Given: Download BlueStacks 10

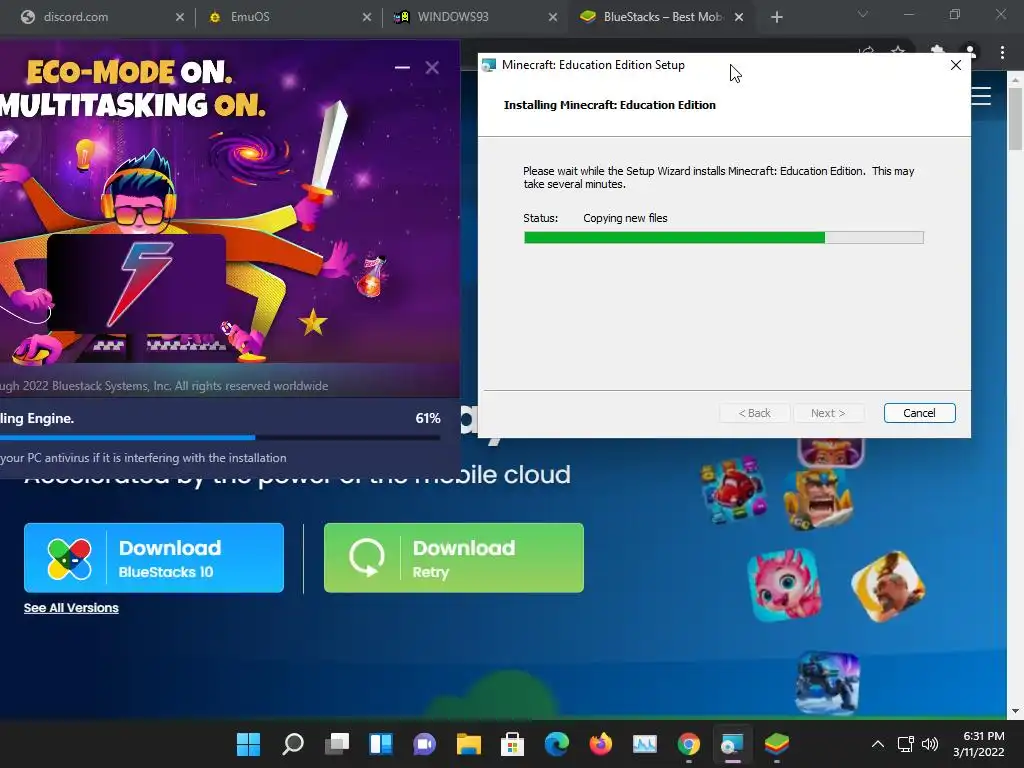Looking at the screenshot, I should pyautogui.click(x=154, y=558).
